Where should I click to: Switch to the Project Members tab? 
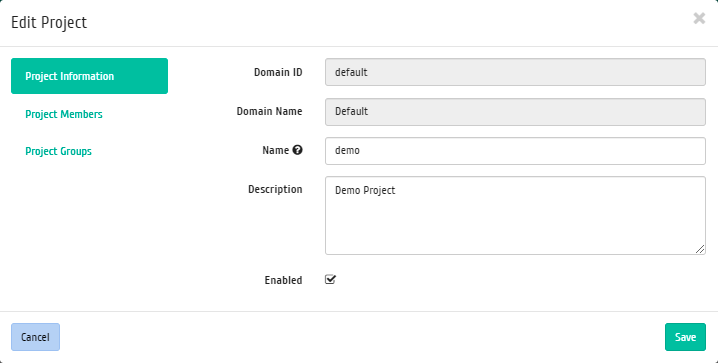tap(64, 114)
